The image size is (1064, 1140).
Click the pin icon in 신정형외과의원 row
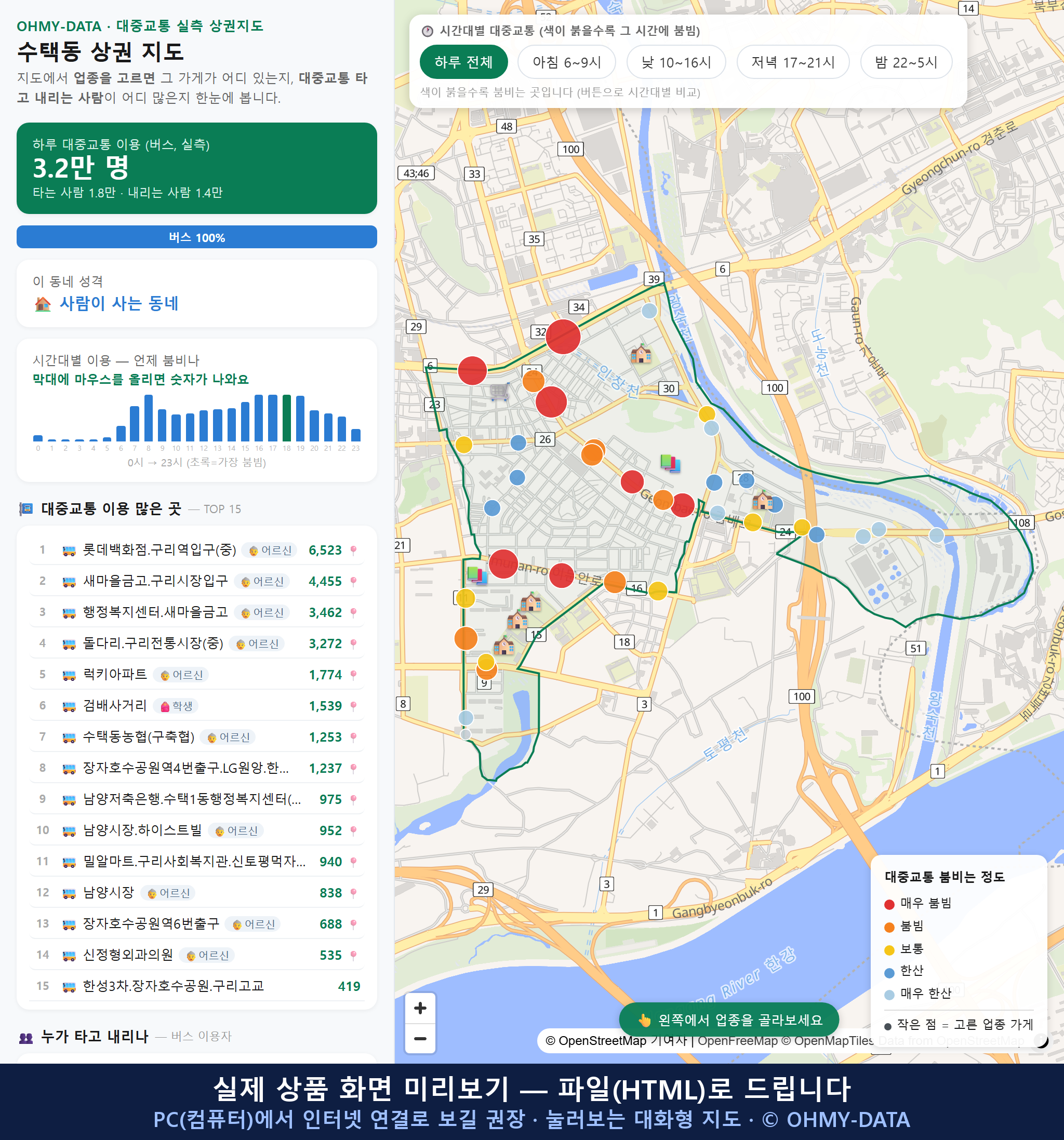click(x=353, y=955)
